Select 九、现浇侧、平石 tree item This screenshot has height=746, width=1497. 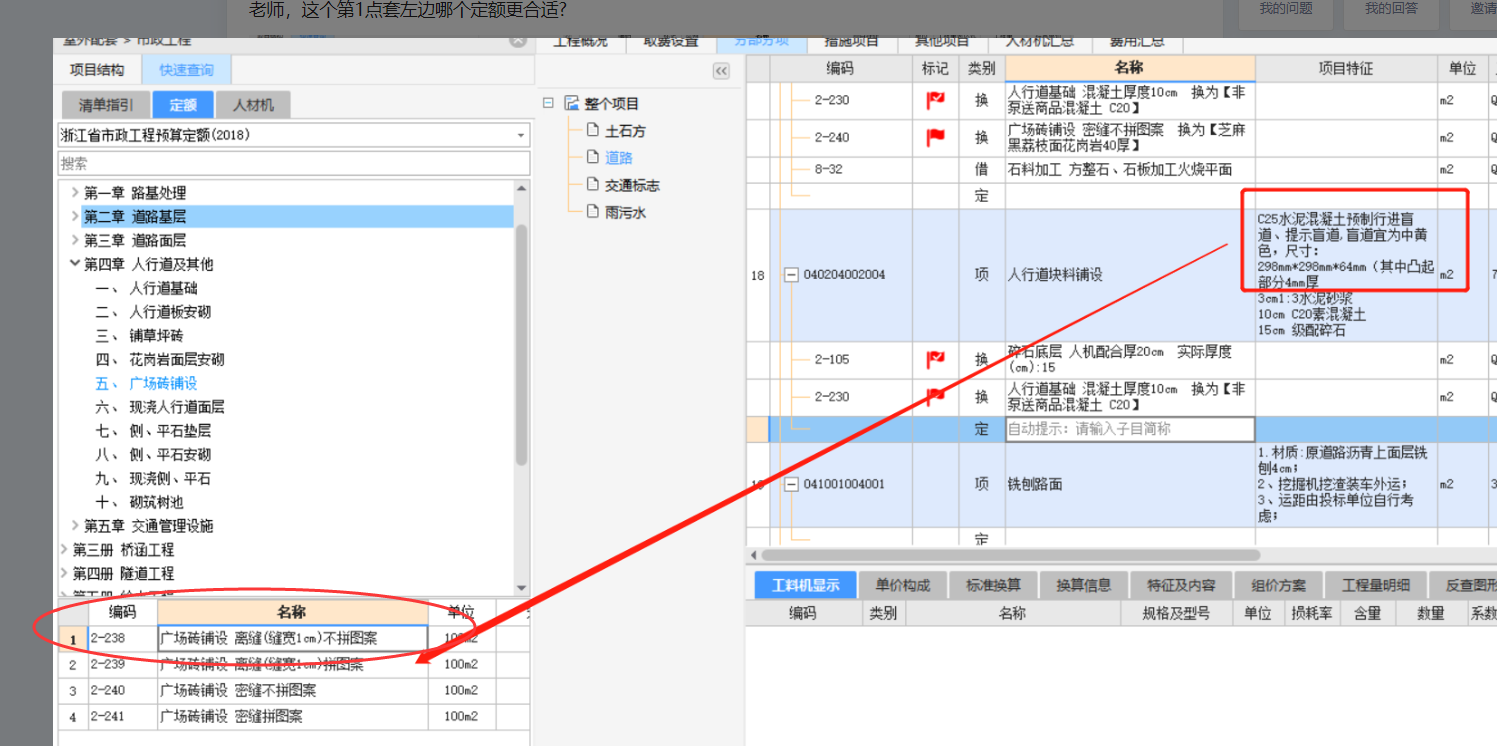(153, 478)
